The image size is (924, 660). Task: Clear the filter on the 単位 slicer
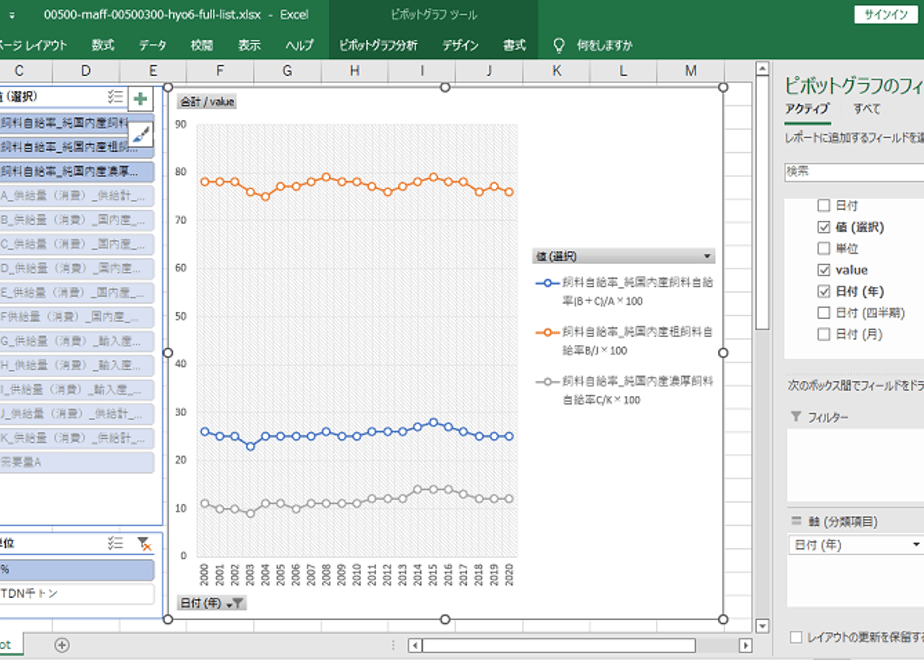[x=144, y=543]
